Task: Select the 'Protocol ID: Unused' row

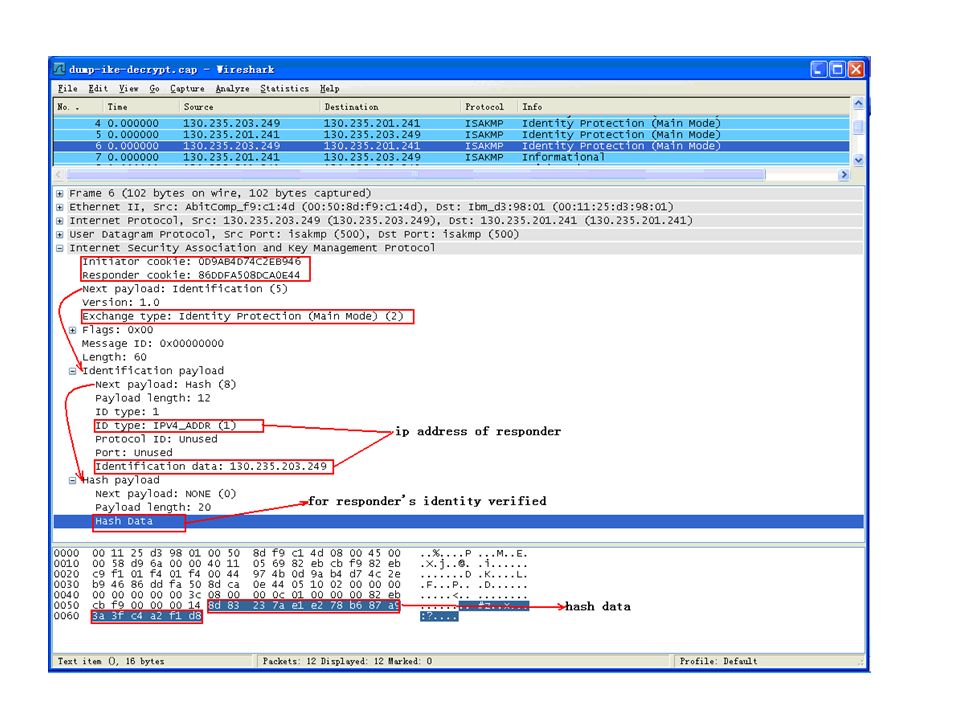Action: point(156,439)
